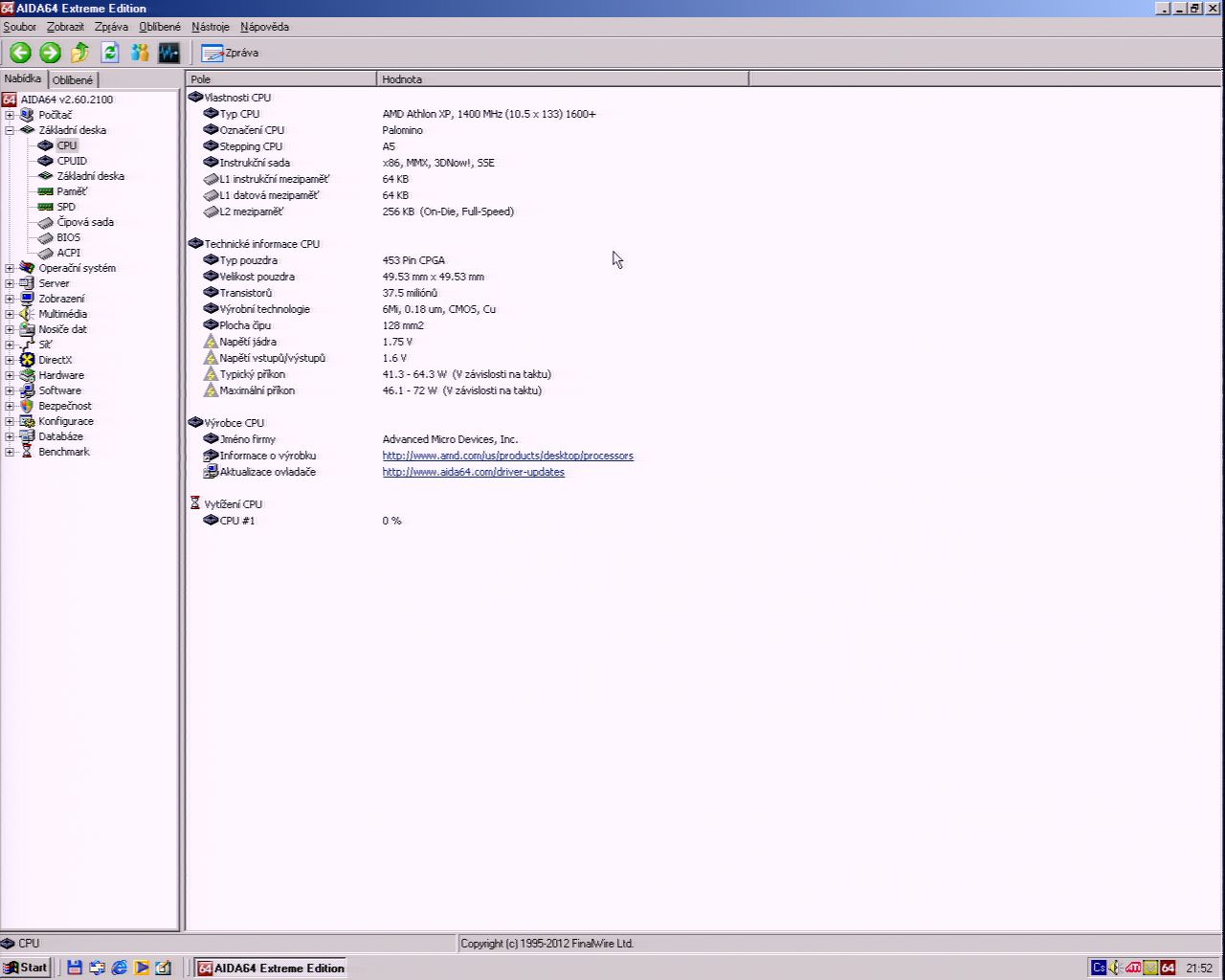Expand the Operační systém node
The height and width of the screenshot is (980, 1225).
tap(10, 268)
